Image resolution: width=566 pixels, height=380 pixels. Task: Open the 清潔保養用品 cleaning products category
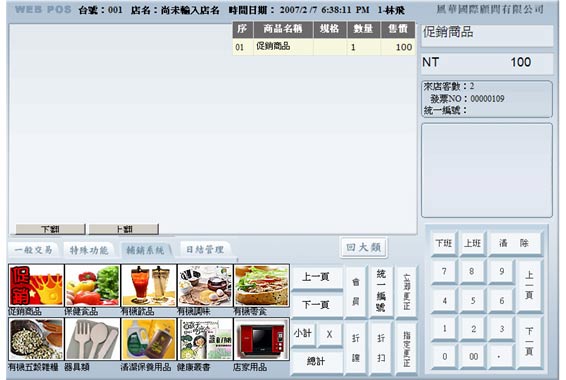click(x=149, y=339)
